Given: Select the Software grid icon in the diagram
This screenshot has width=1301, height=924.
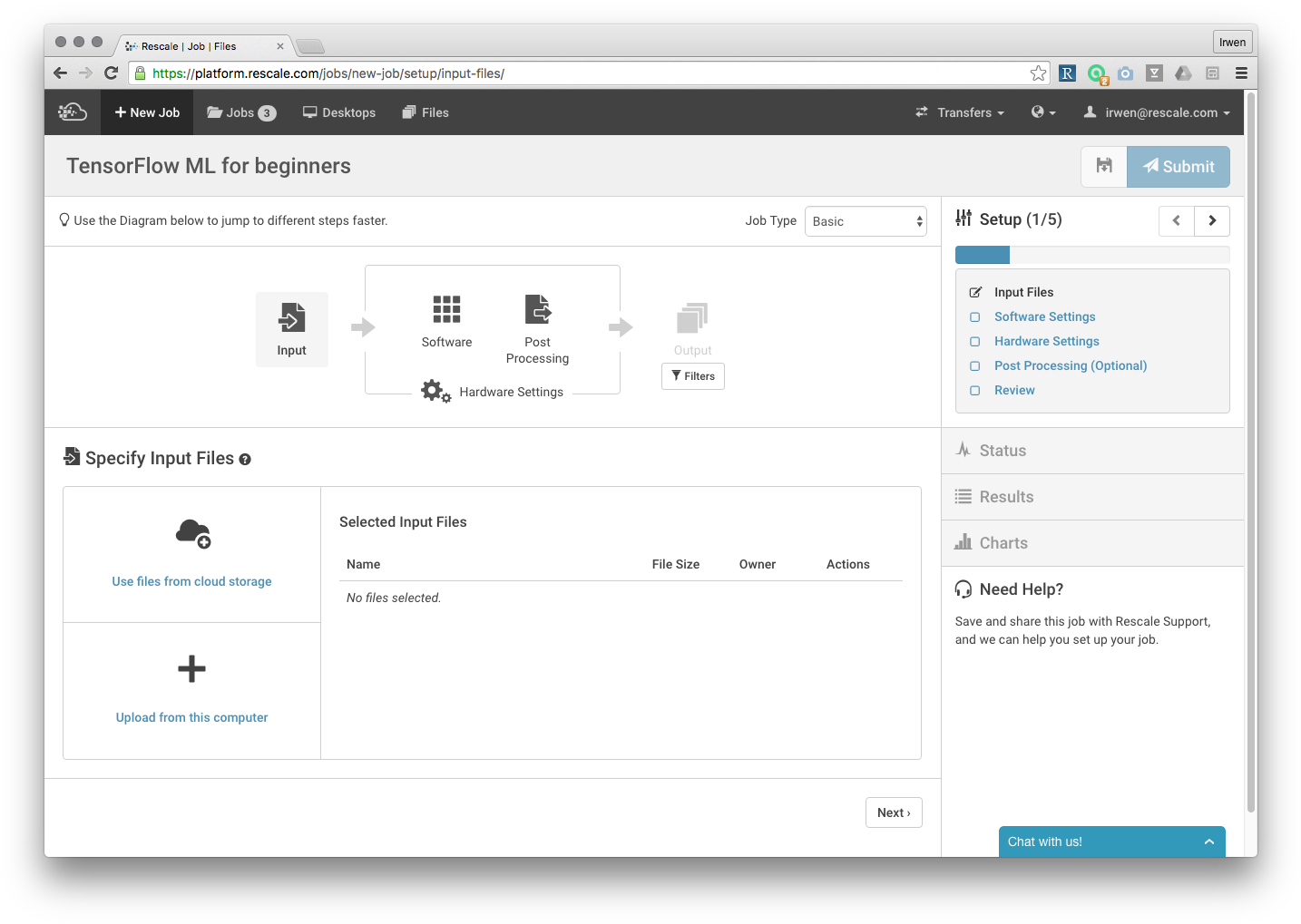Looking at the screenshot, I should pos(446,309).
